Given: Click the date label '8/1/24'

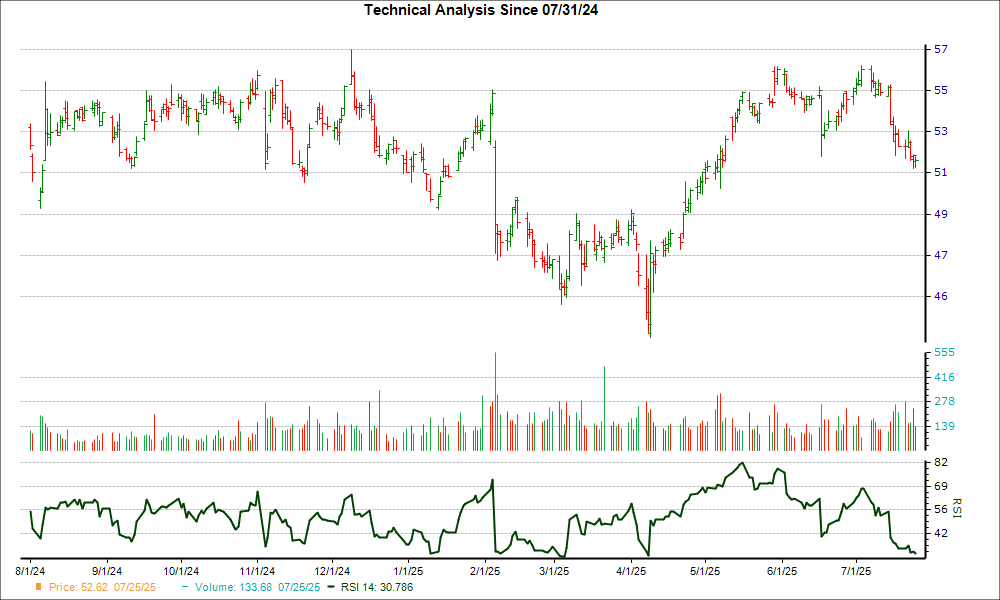Looking at the screenshot, I should coord(30,571).
